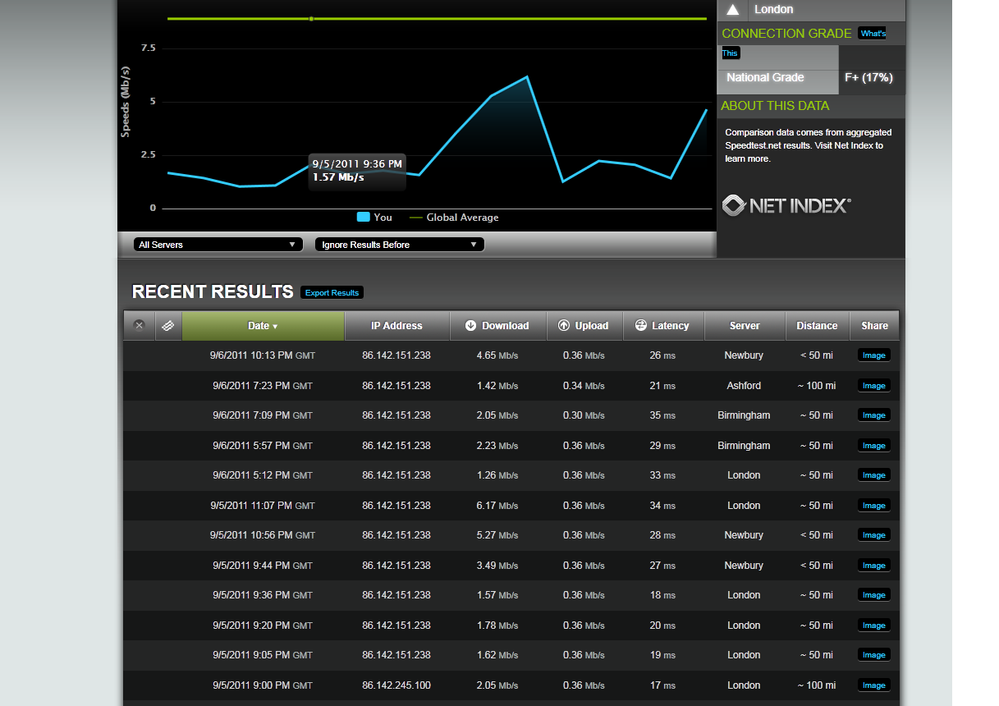999x706 pixels.
Task: Click the Net Index logo
Action: click(786, 205)
